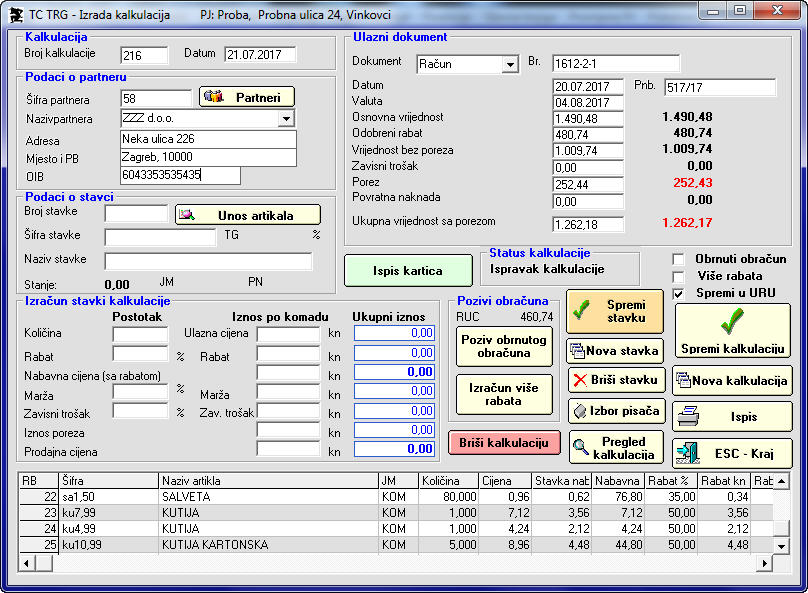
Task: Print using the Ispis button
Action: [x=732, y=416]
